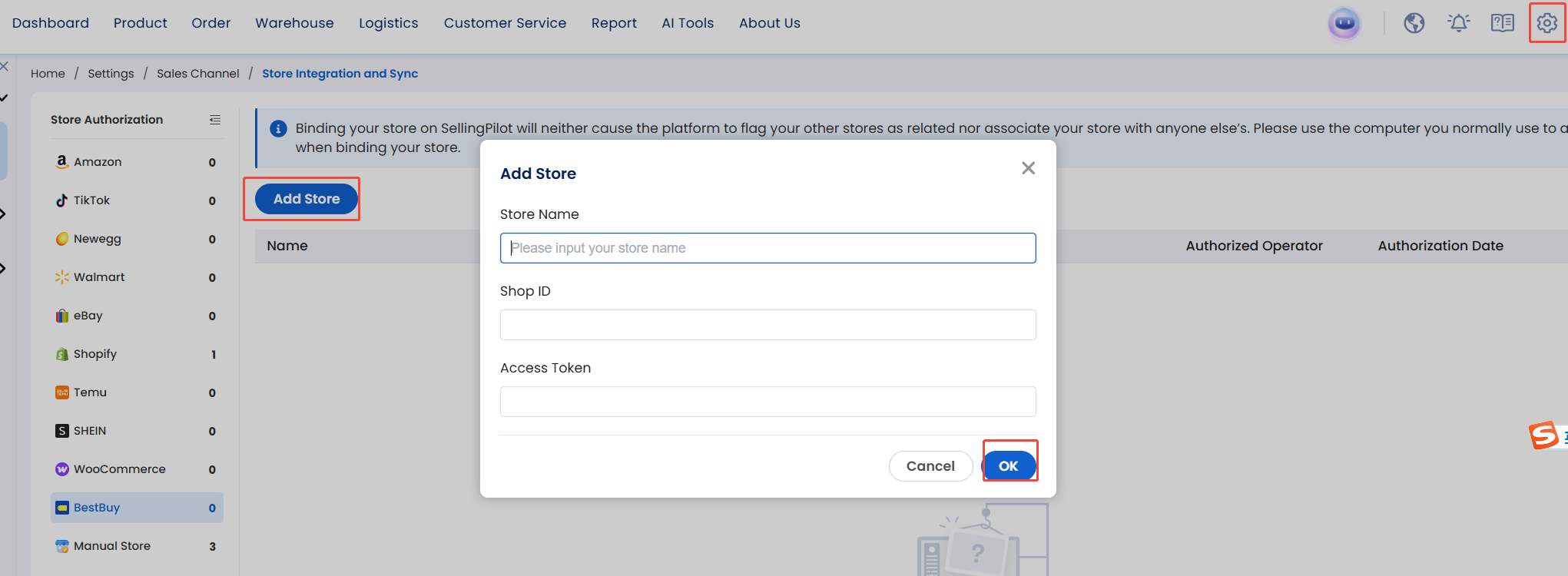Open the AI Tools menu

coord(688,23)
